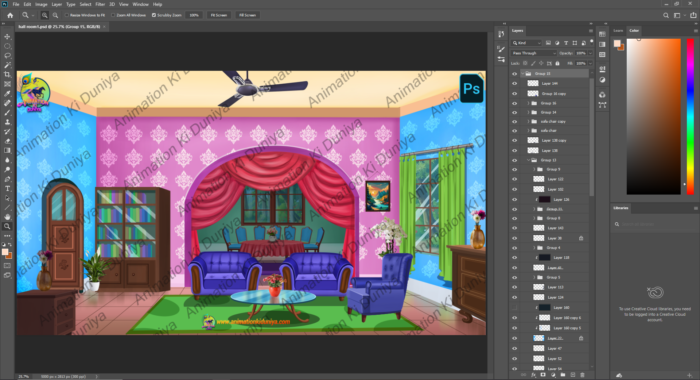Screen dimensions: 700x380
Task: Create new adjustment layer
Action: (x=553, y=375)
